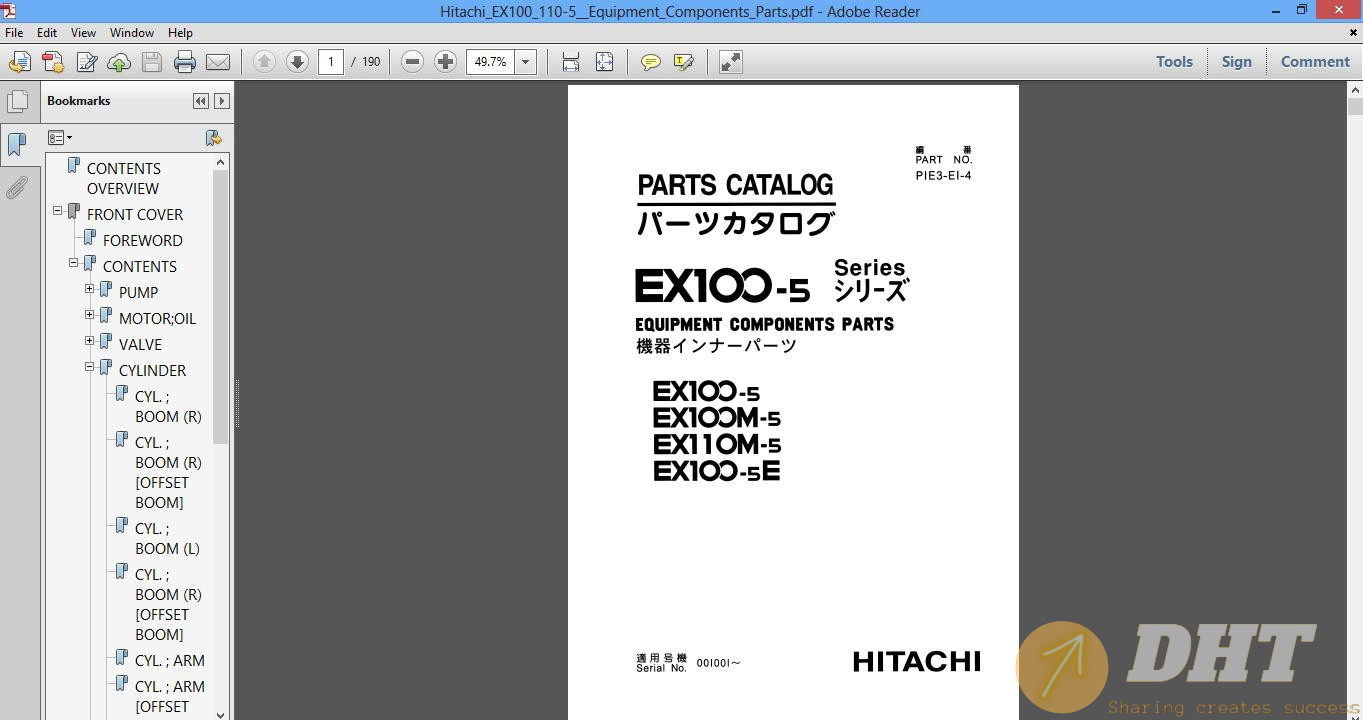Expand the PUMP bookmark node
Viewport: 1363px width, 720px height.
pos(90,289)
